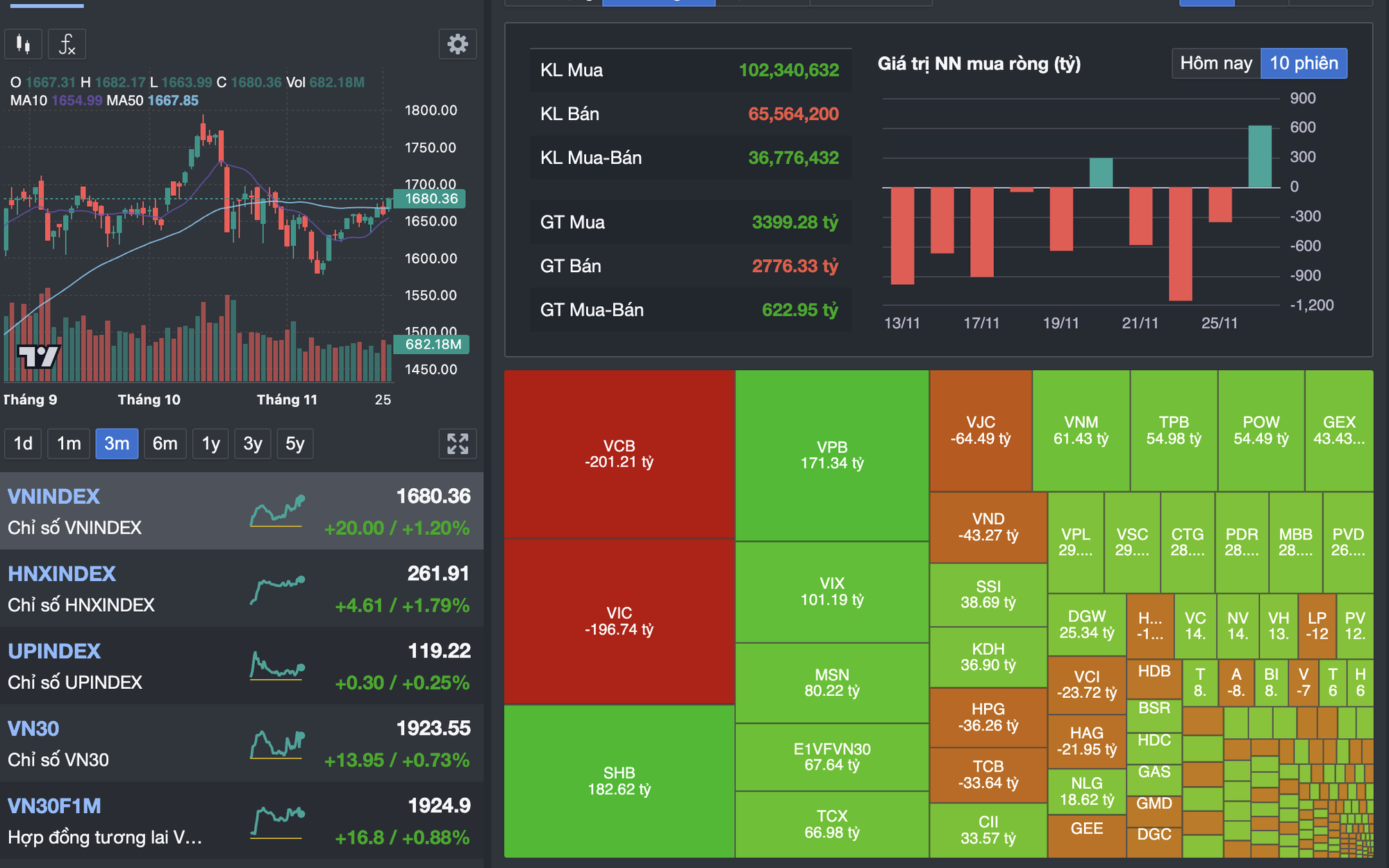Image resolution: width=1389 pixels, height=868 pixels.
Task: Open chart settings gear
Action: tap(458, 44)
